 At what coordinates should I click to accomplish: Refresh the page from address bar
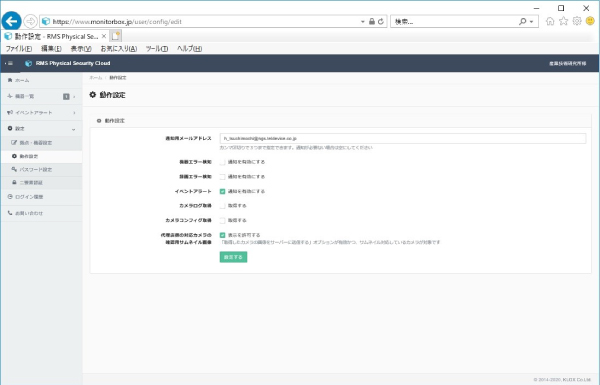pyautogui.click(x=381, y=21)
